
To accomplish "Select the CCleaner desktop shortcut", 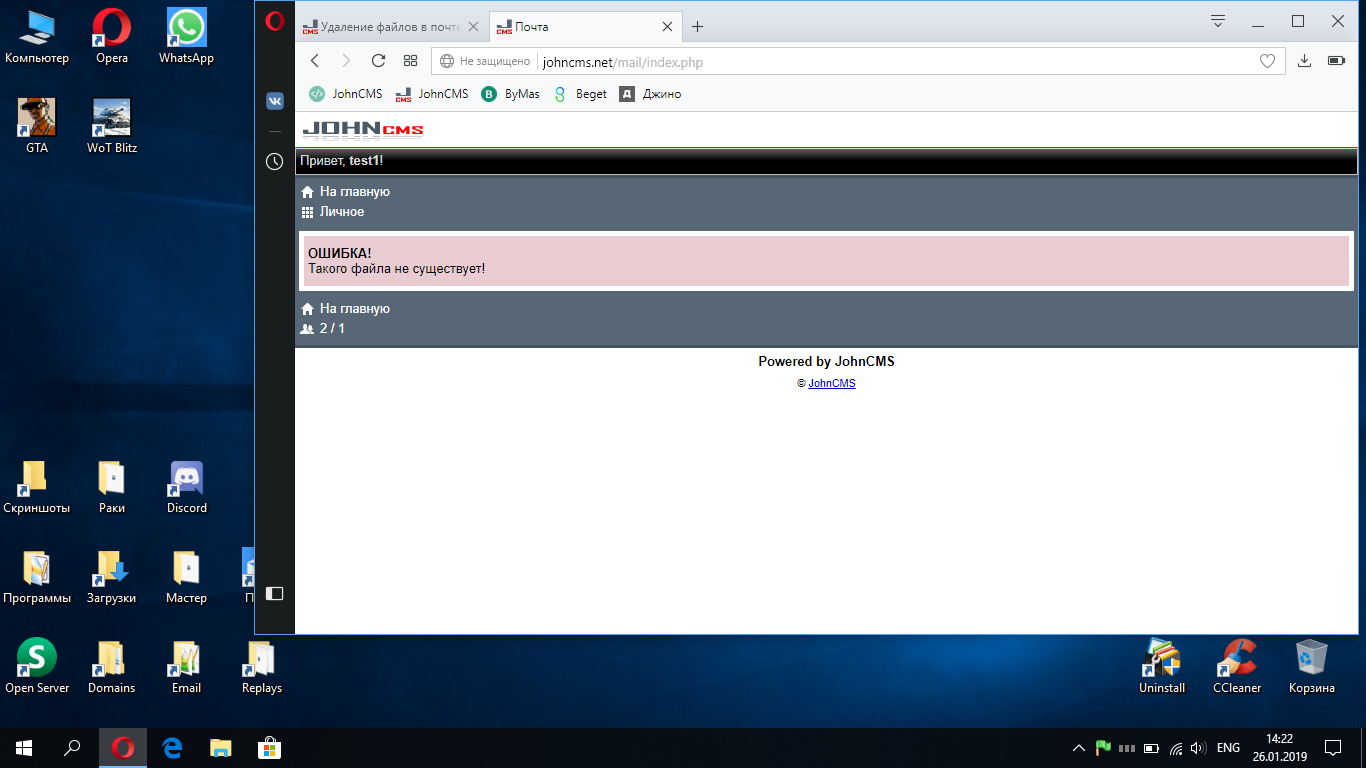I will click(x=1237, y=667).
